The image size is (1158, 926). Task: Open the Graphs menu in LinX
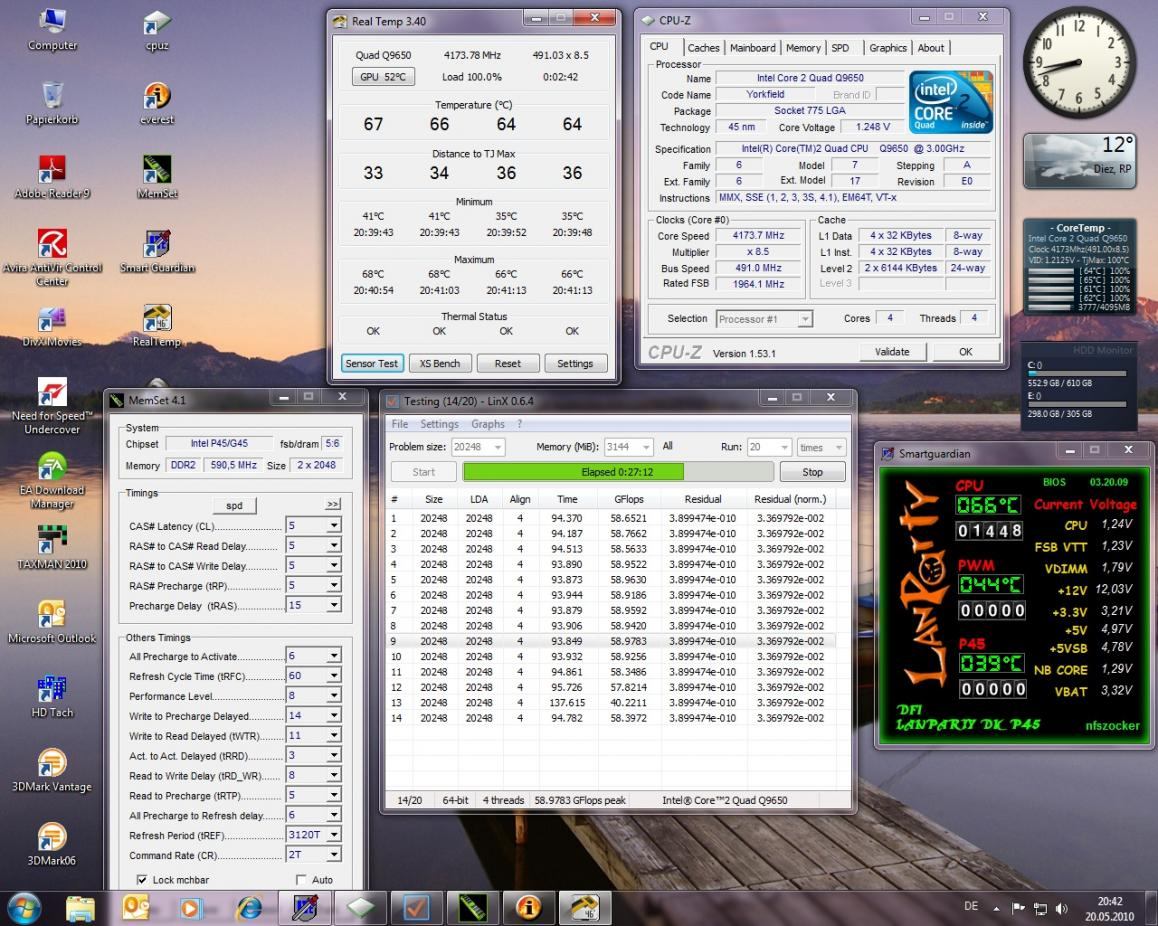(488, 424)
